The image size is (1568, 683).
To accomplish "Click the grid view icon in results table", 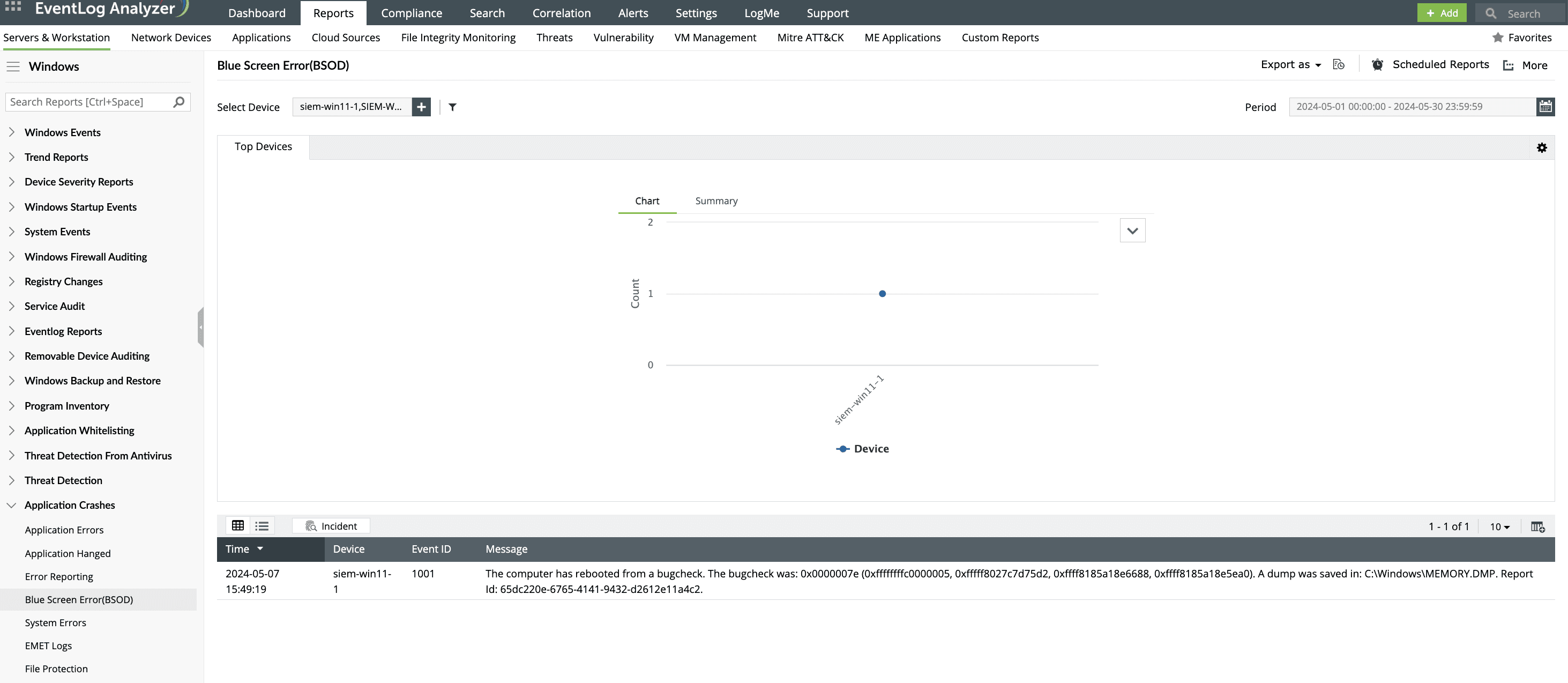I will tap(238, 525).
